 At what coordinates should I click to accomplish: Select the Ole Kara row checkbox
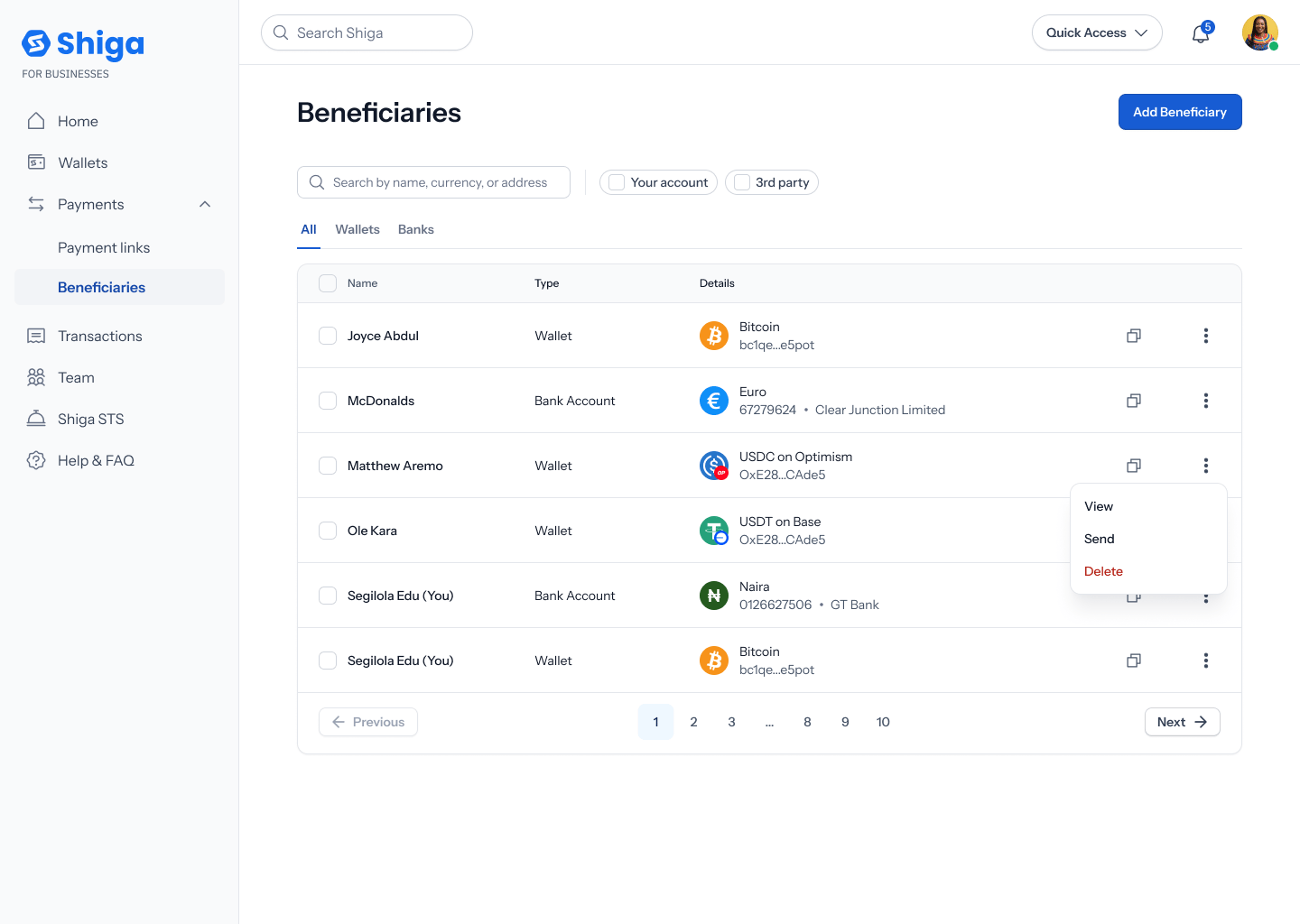(x=328, y=531)
